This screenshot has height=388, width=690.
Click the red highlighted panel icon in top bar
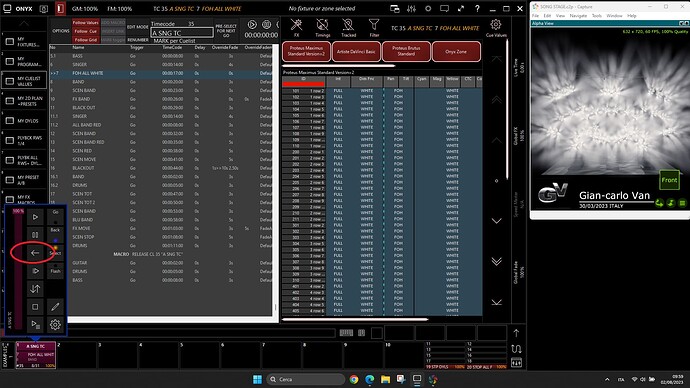pyautogui.click(x=60, y=8)
